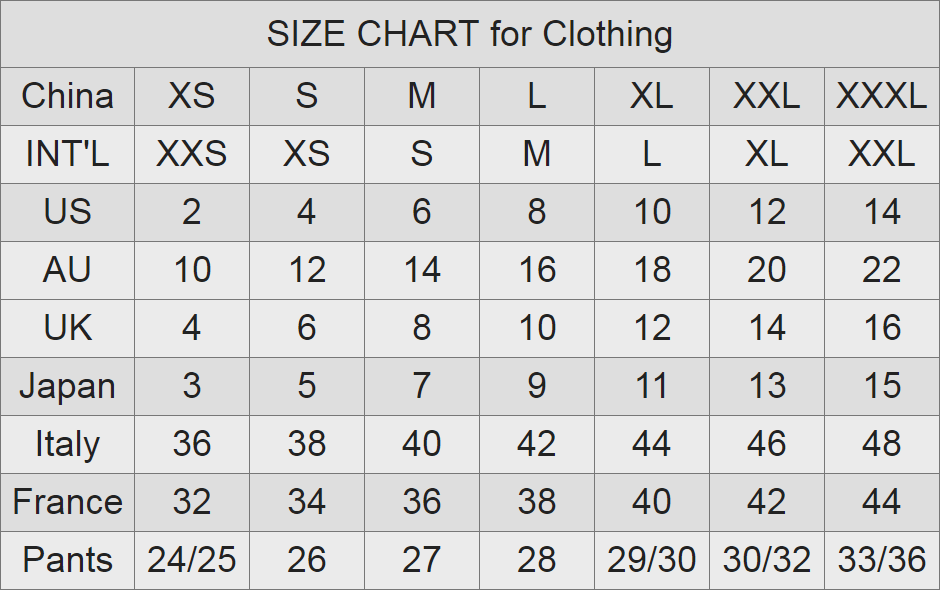Click Japan size 15 cell
This screenshot has height=590, width=940.
click(881, 387)
